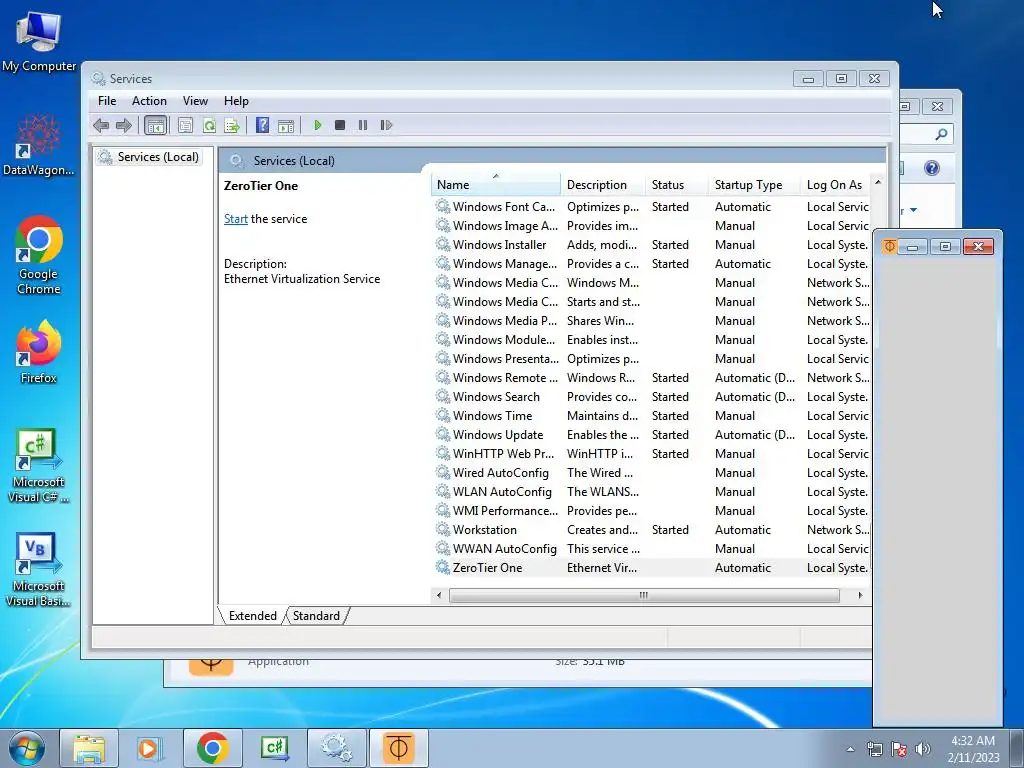
Task: Click the Action Center flag tray icon
Action: click(899, 749)
